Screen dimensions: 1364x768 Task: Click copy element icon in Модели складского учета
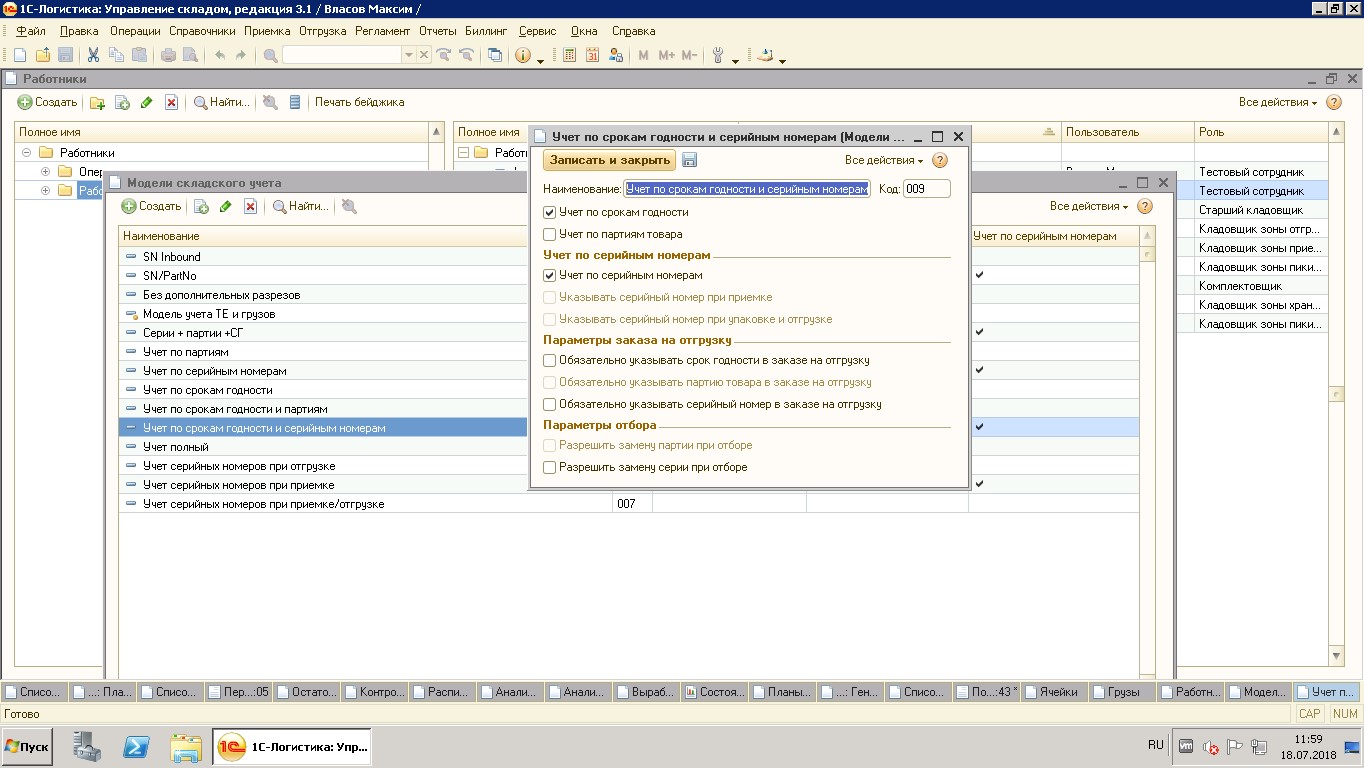click(x=201, y=206)
